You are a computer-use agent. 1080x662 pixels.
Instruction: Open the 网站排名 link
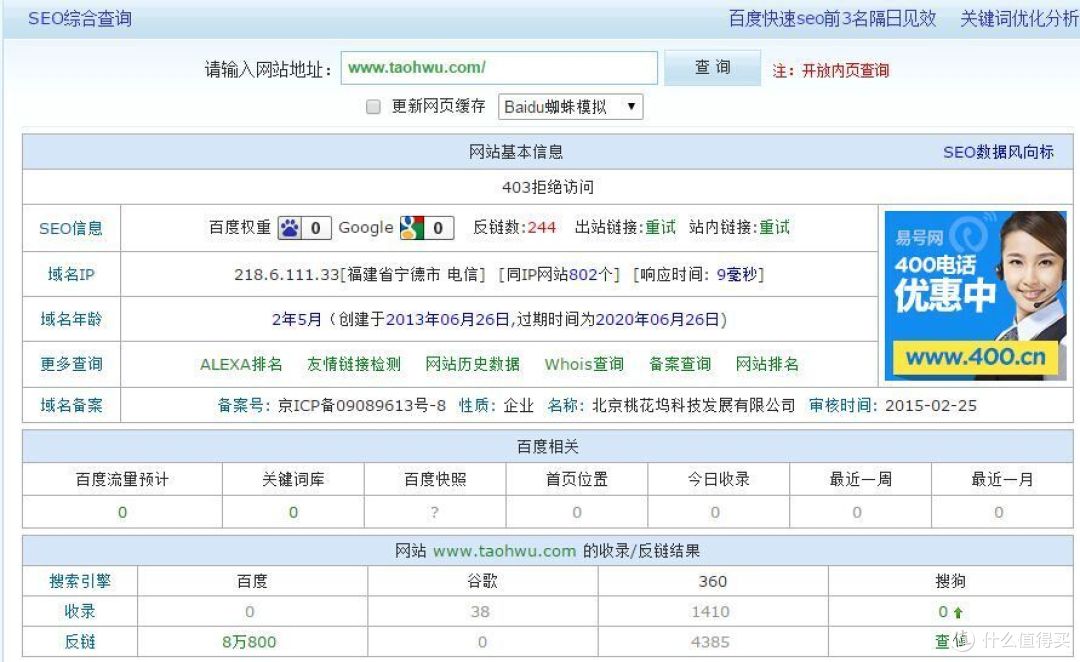(767, 364)
